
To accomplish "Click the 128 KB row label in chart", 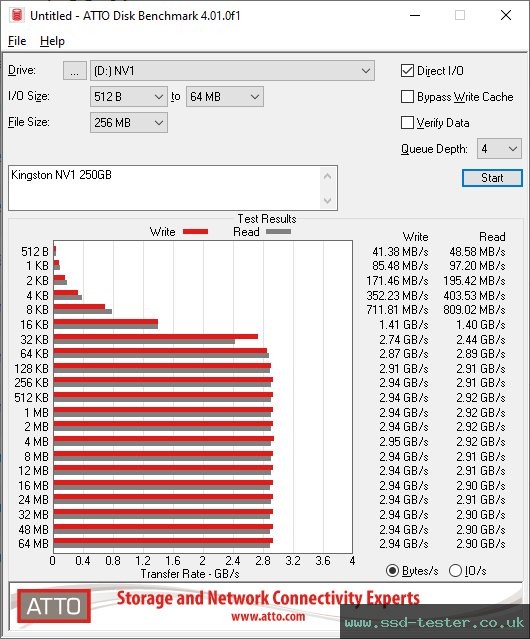I will coord(31,368).
